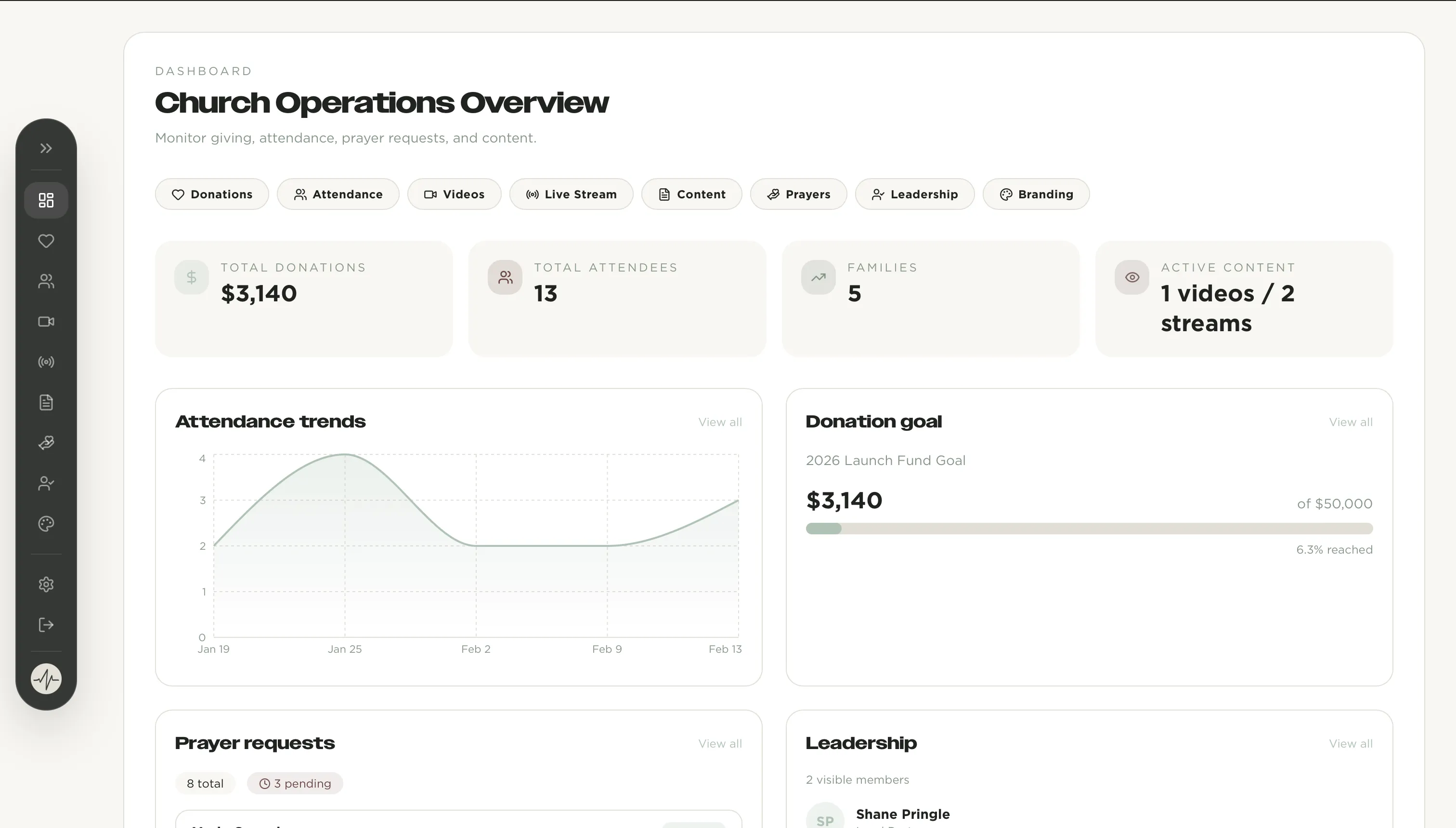The height and width of the screenshot is (828, 1456).
Task: Toggle the 3 pending prayer requests filter
Action: [295, 783]
